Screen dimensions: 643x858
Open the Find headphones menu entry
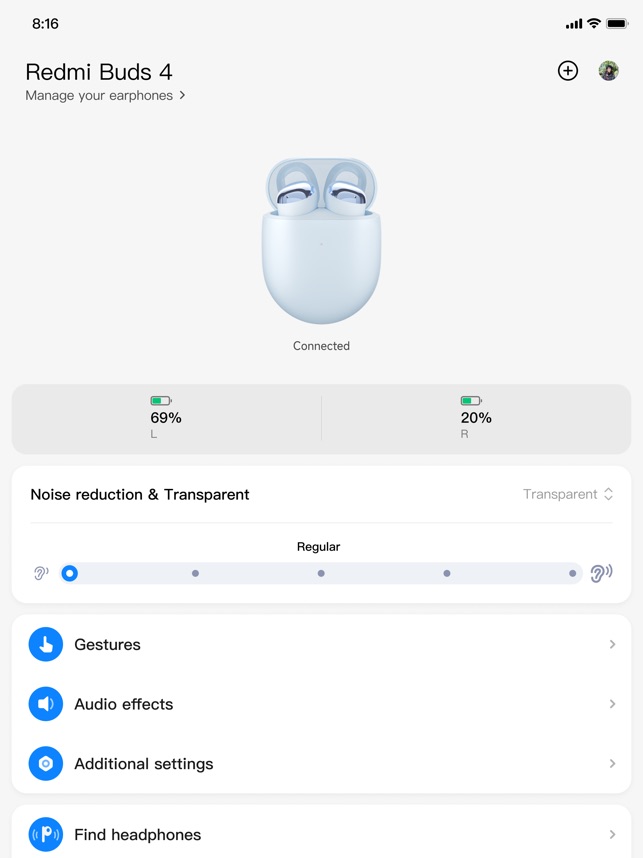(321, 834)
